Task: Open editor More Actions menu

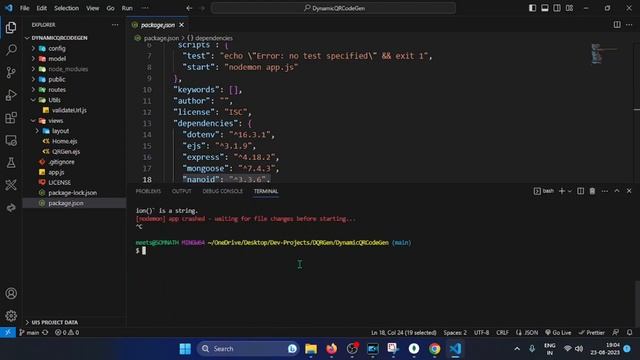Action: coord(629,25)
